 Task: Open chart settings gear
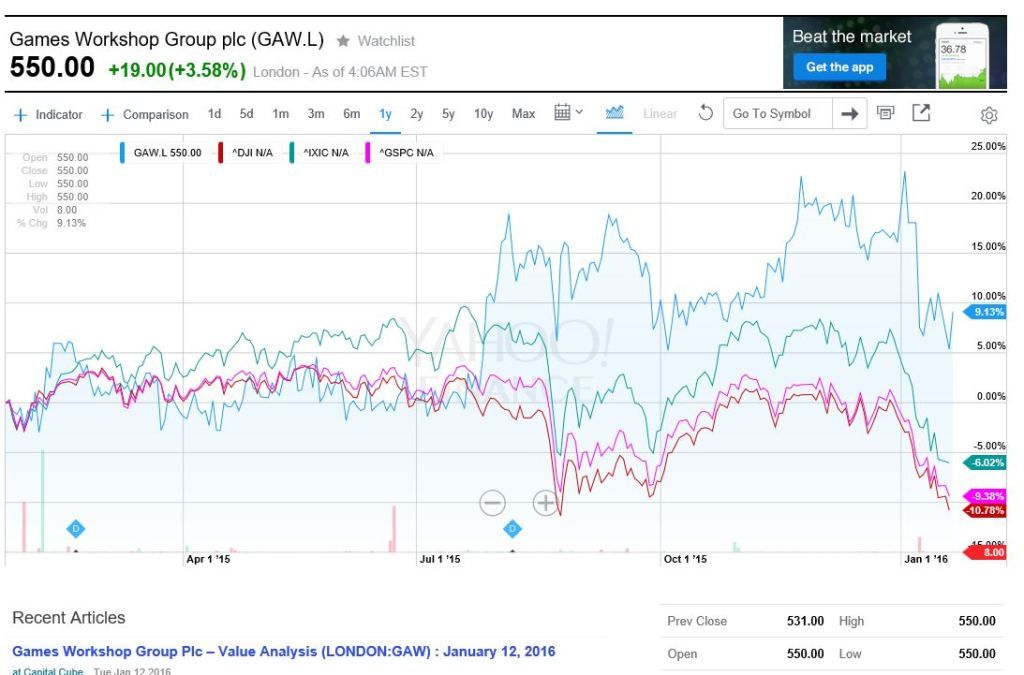coord(989,115)
